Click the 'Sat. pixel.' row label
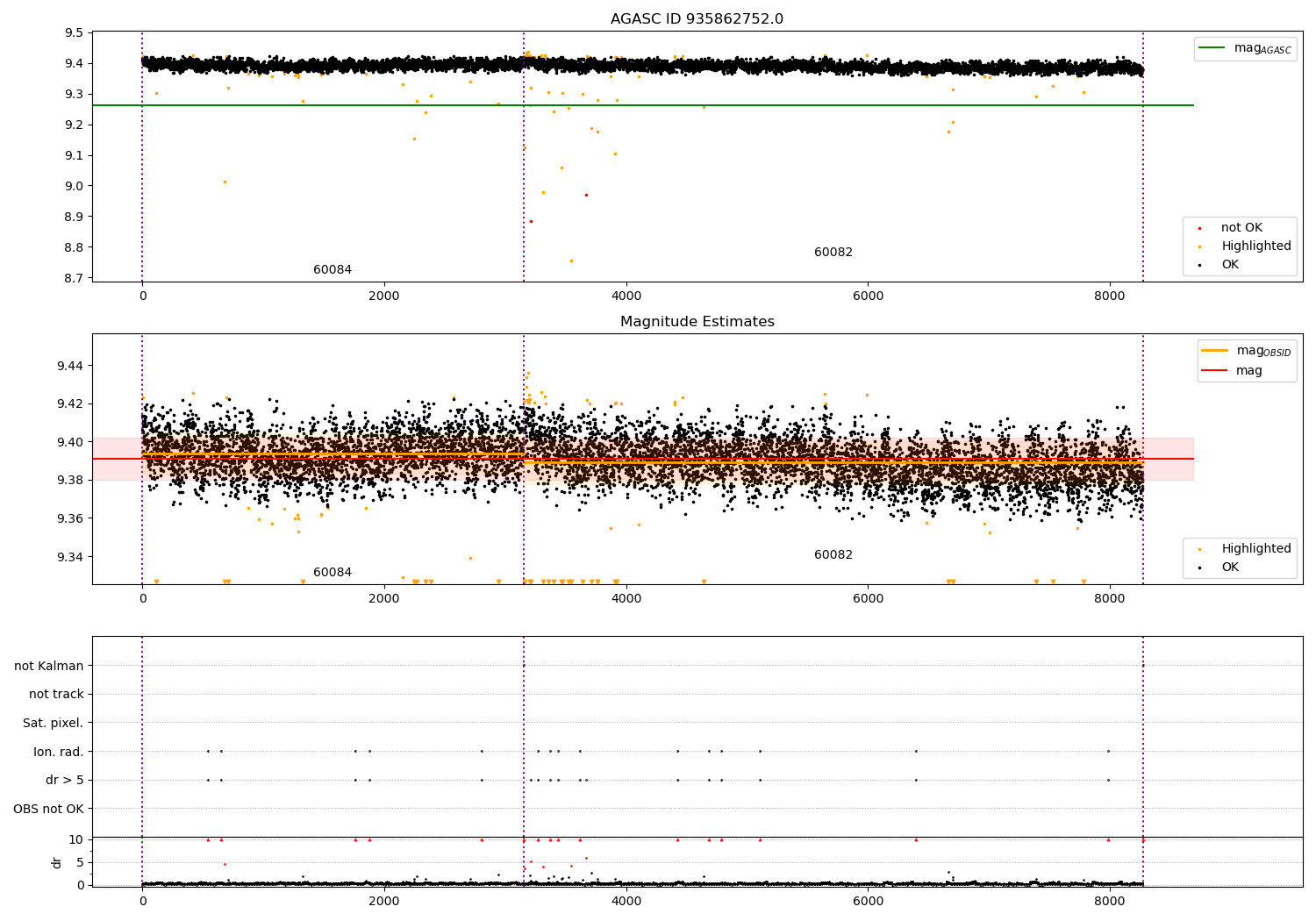Screen dimensions: 1316x921 [53, 724]
